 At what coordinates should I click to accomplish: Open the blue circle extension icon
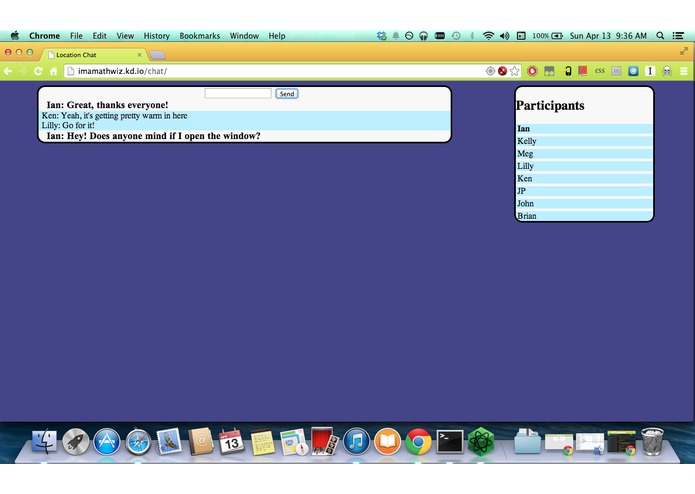(x=633, y=71)
